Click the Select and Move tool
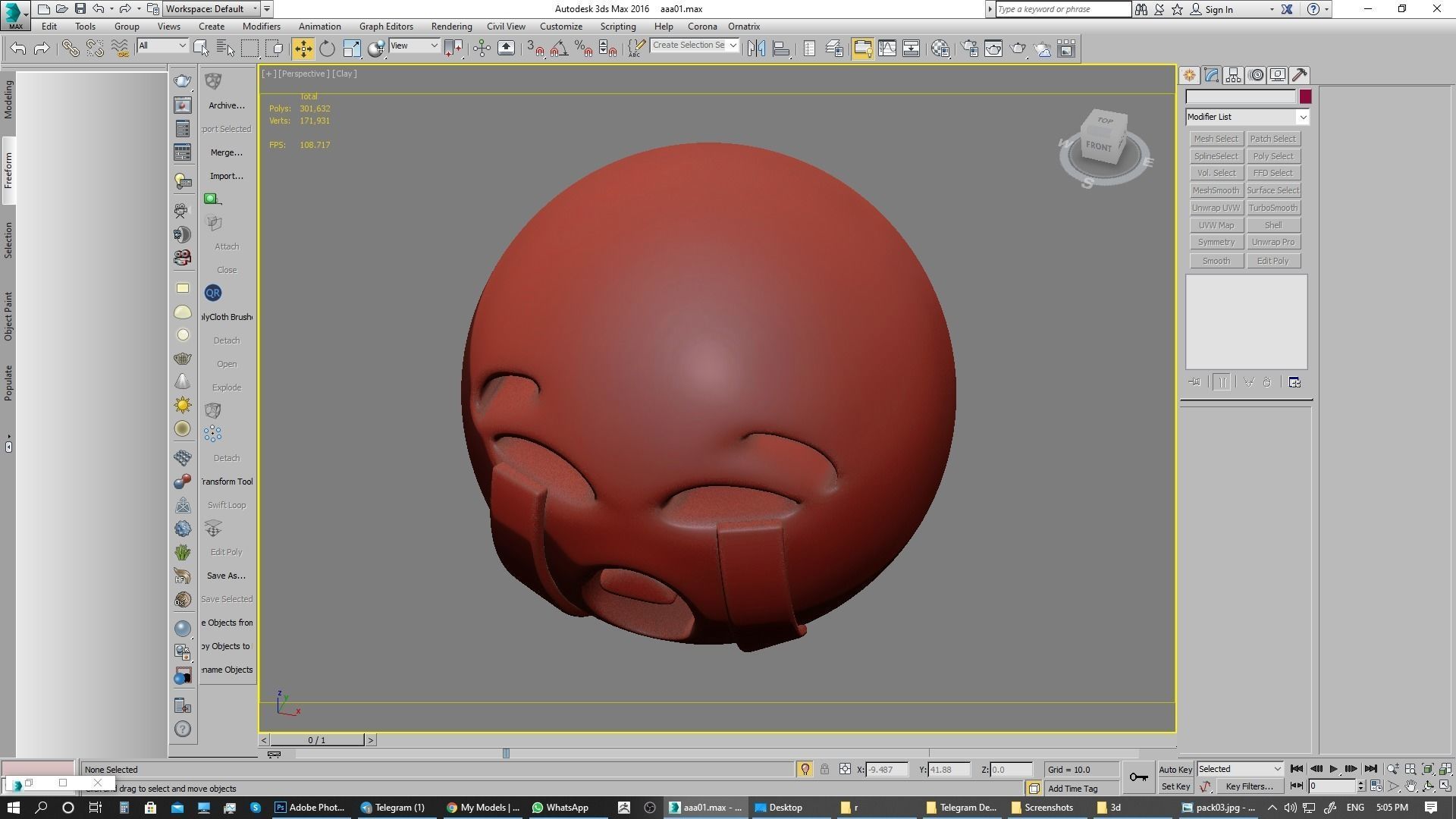This screenshot has width=1456, height=819. (x=303, y=49)
